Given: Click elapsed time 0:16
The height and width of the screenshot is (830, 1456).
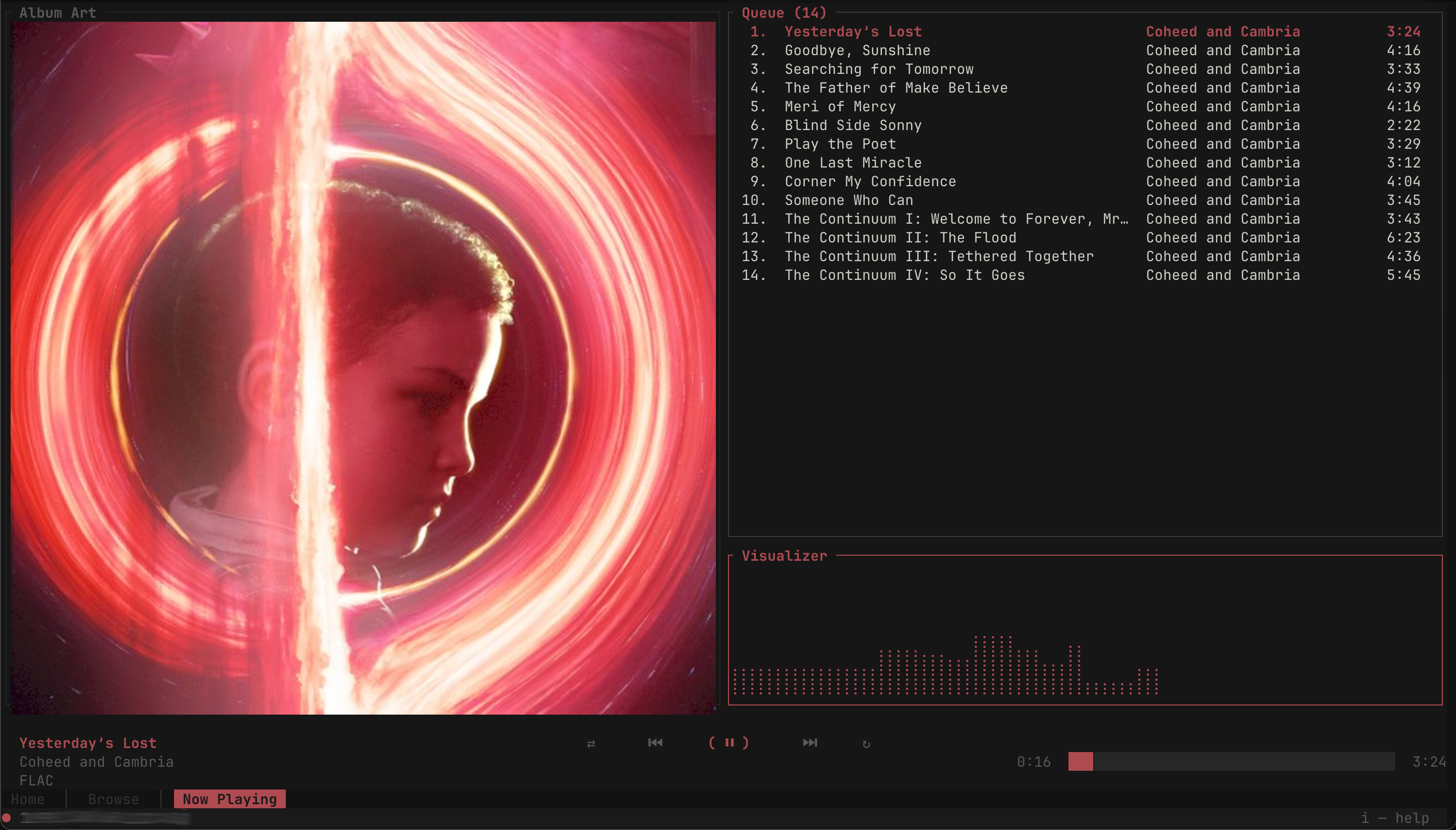Looking at the screenshot, I should pos(1034,762).
